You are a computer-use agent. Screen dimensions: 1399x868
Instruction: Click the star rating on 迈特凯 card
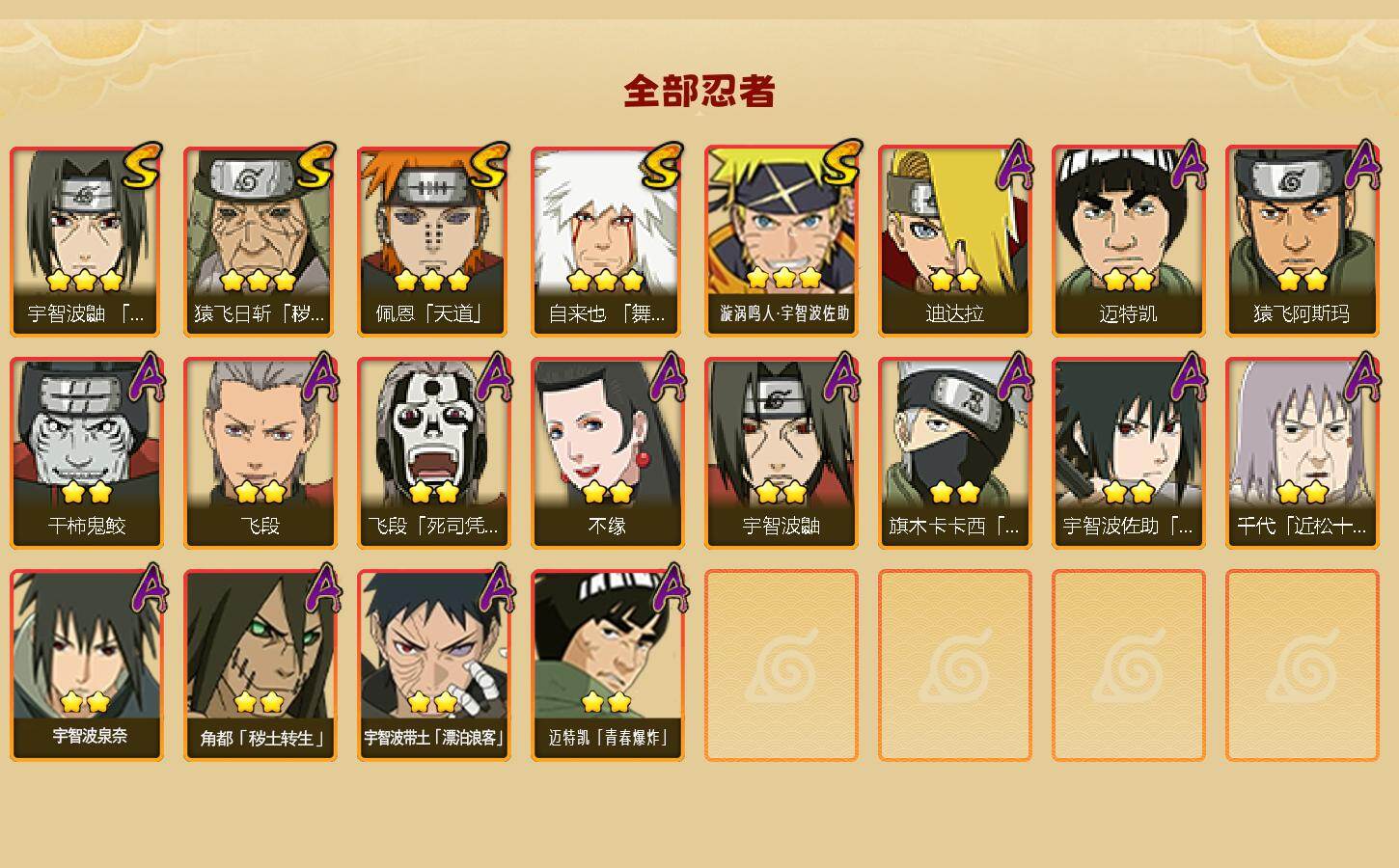pos(1128,281)
